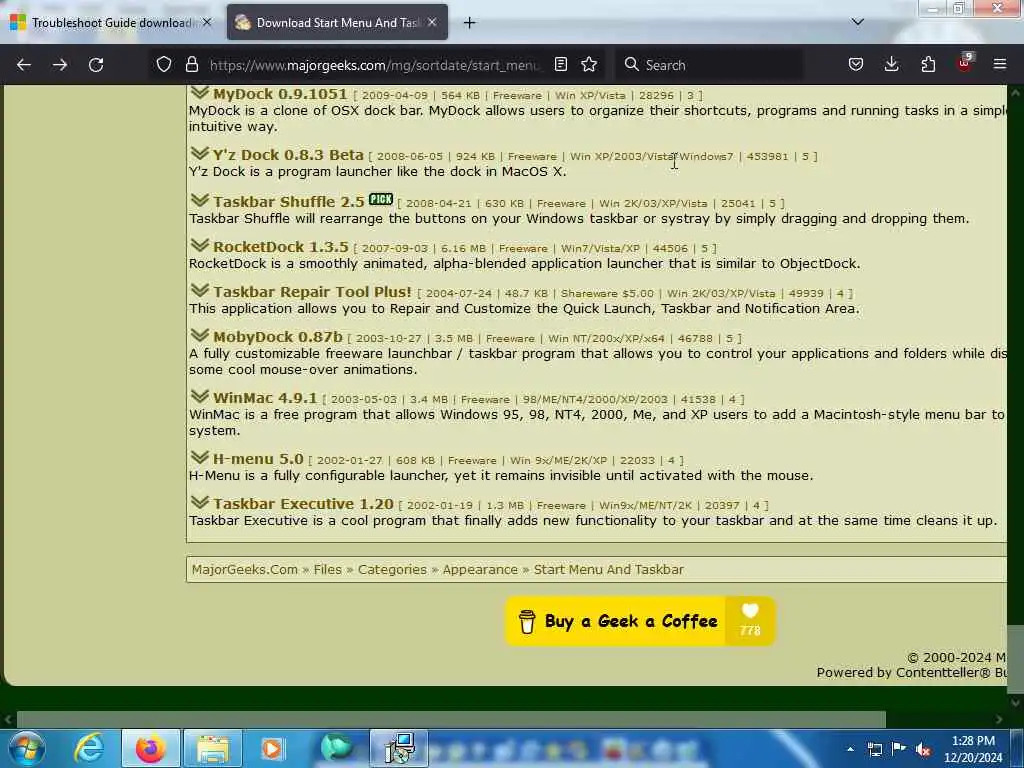Expand the Taskbar Shuffle 2.5 chevron

tap(199, 200)
